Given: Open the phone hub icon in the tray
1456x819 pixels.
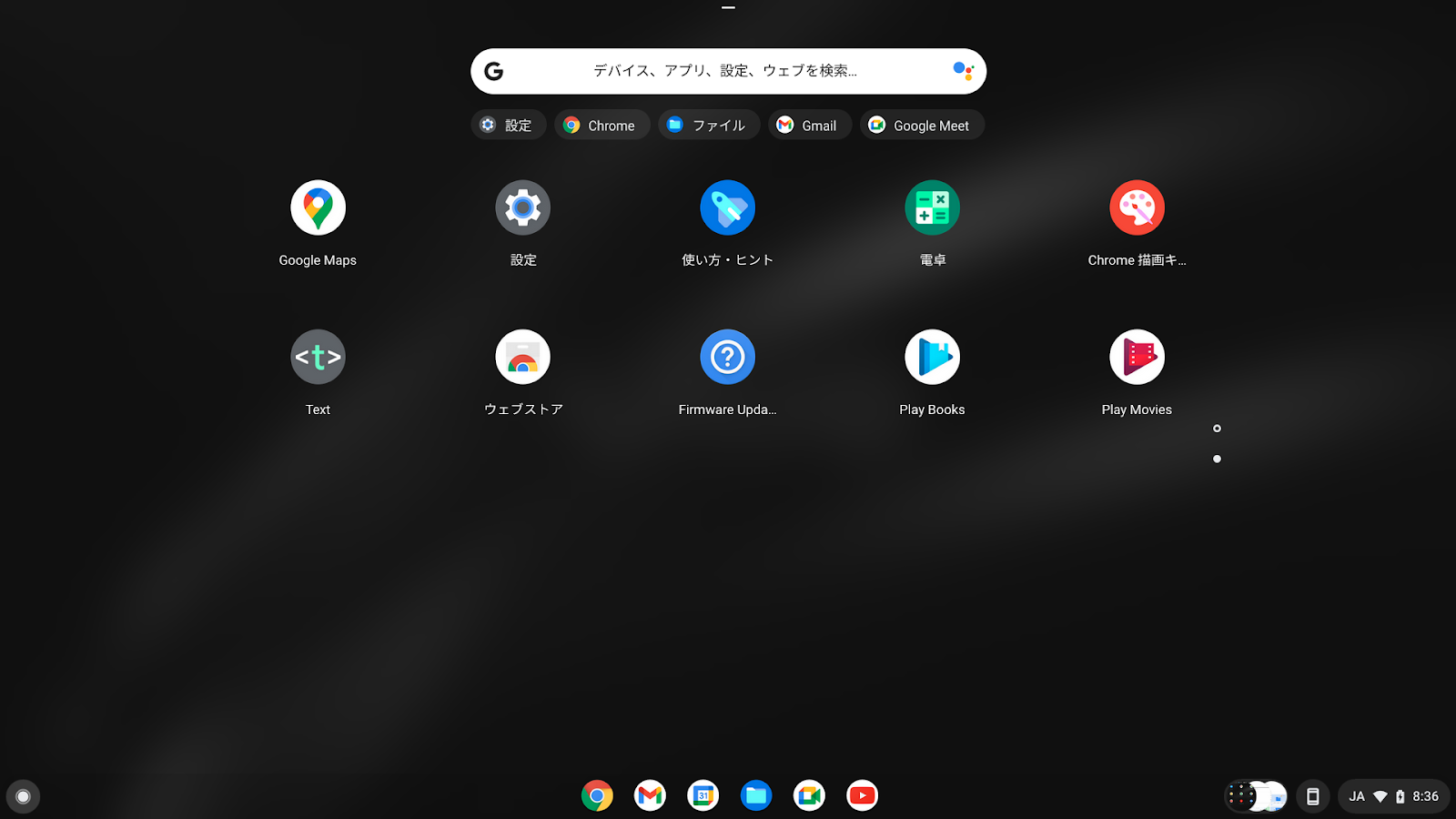Looking at the screenshot, I should point(1312,796).
